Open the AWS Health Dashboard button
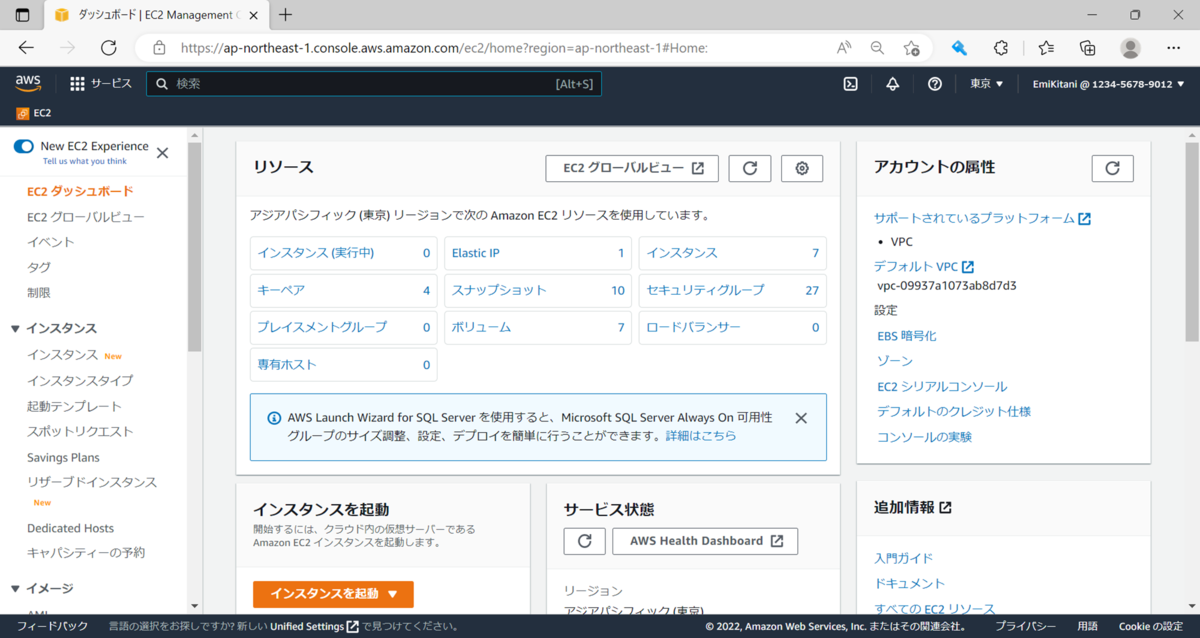 click(x=706, y=541)
